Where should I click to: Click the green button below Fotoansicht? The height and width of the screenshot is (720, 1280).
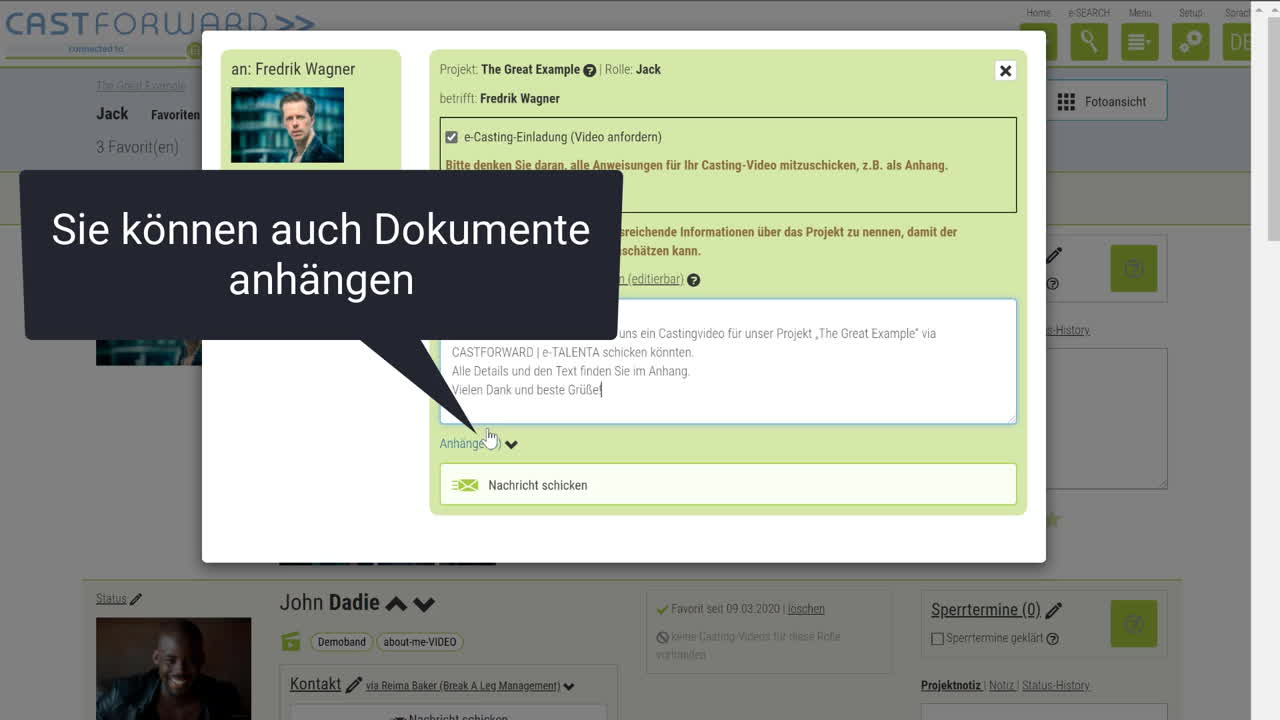(x=1133, y=268)
